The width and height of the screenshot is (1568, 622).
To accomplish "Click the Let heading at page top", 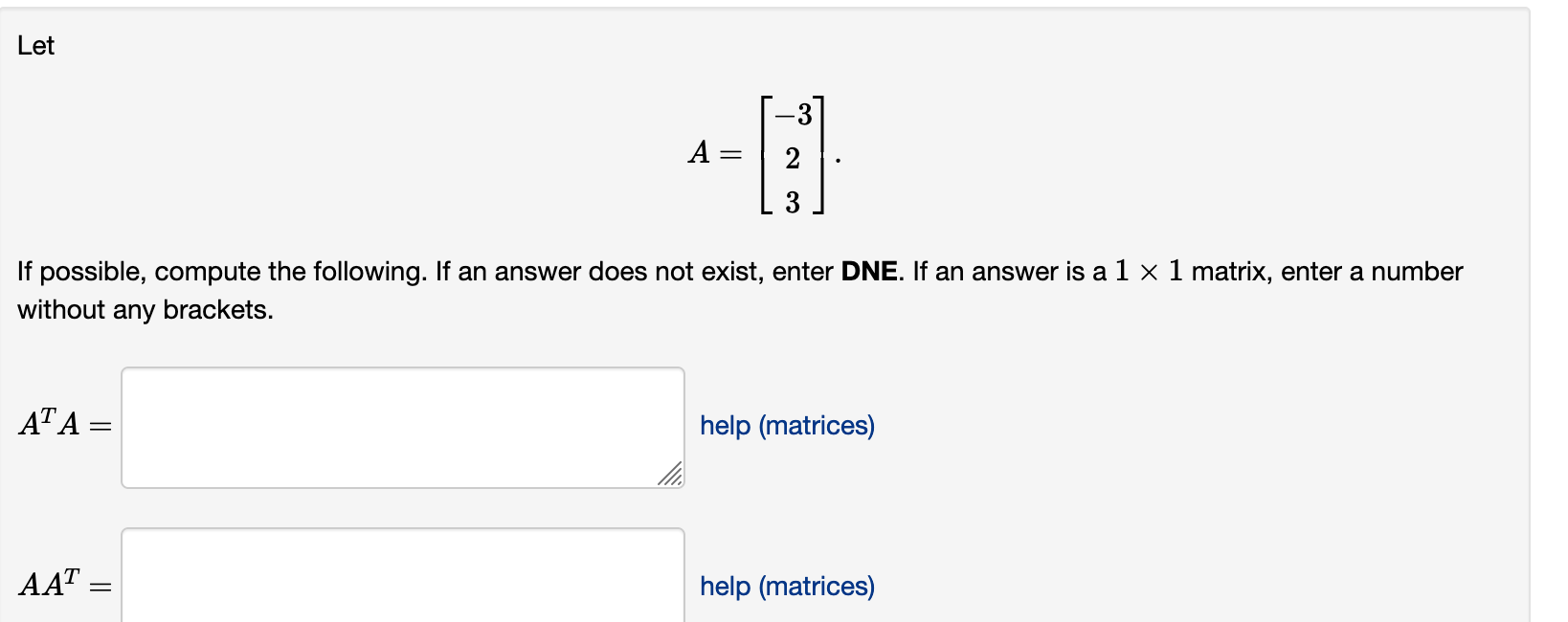I will tap(36, 45).
